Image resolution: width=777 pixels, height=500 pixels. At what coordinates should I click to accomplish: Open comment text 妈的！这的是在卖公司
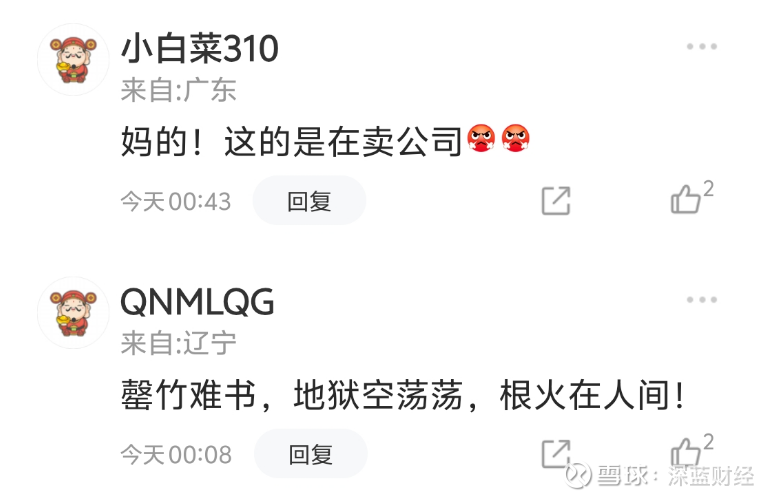[291, 142]
